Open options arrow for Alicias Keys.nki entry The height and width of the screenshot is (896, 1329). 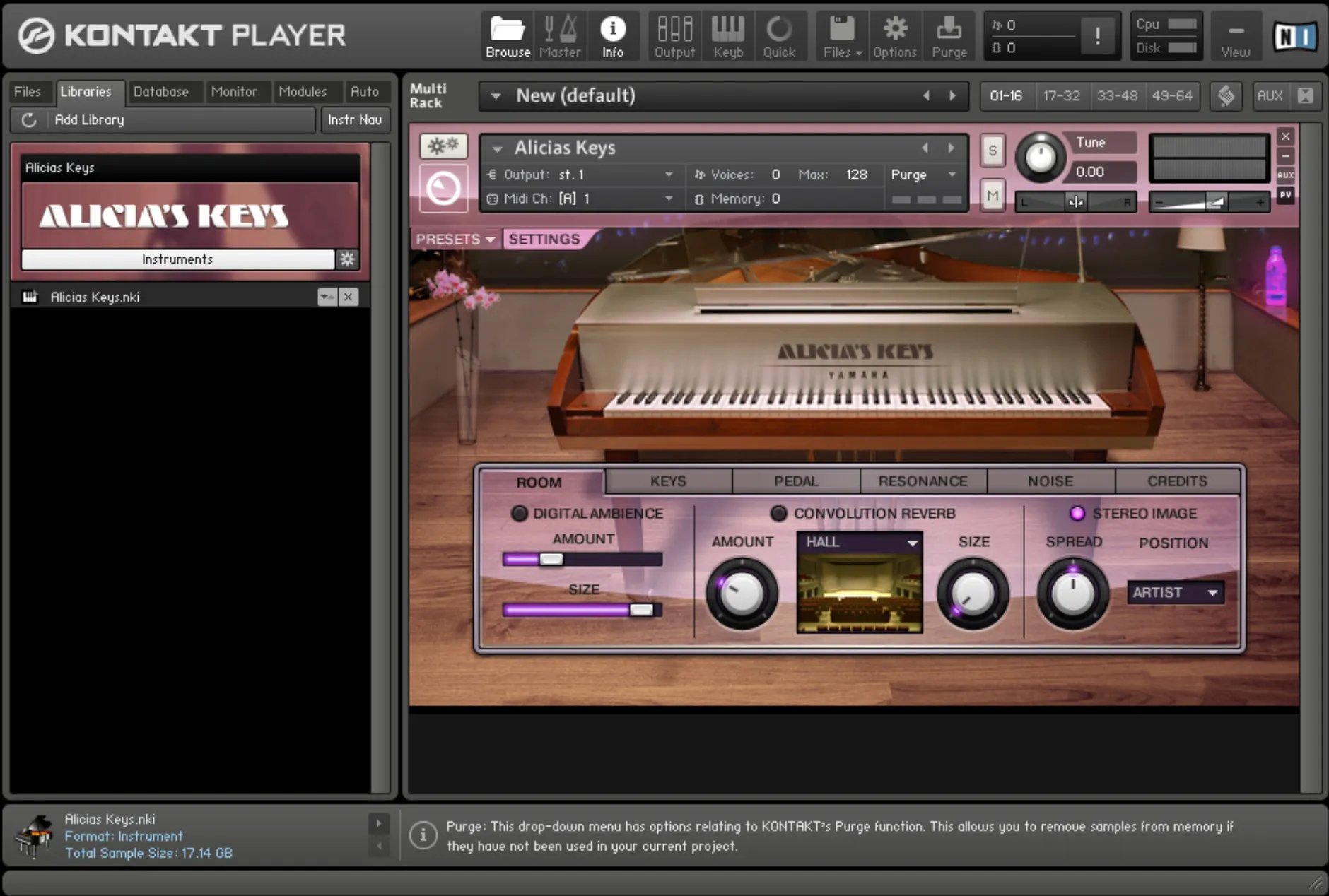tap(327, 297)
